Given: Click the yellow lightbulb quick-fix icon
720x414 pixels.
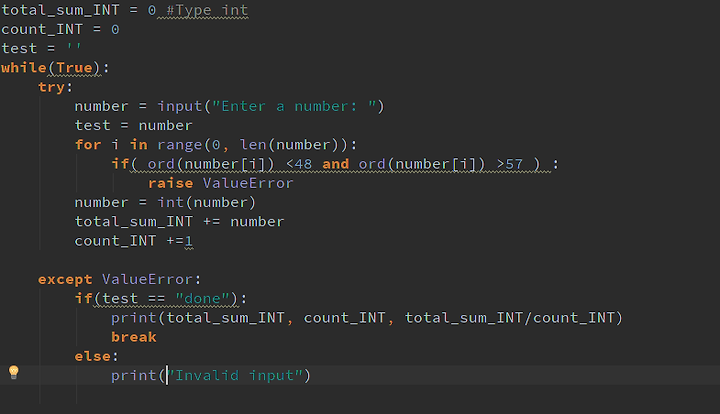Looking at the screenshot, I should pyautogui.click(x=14, y=372).
